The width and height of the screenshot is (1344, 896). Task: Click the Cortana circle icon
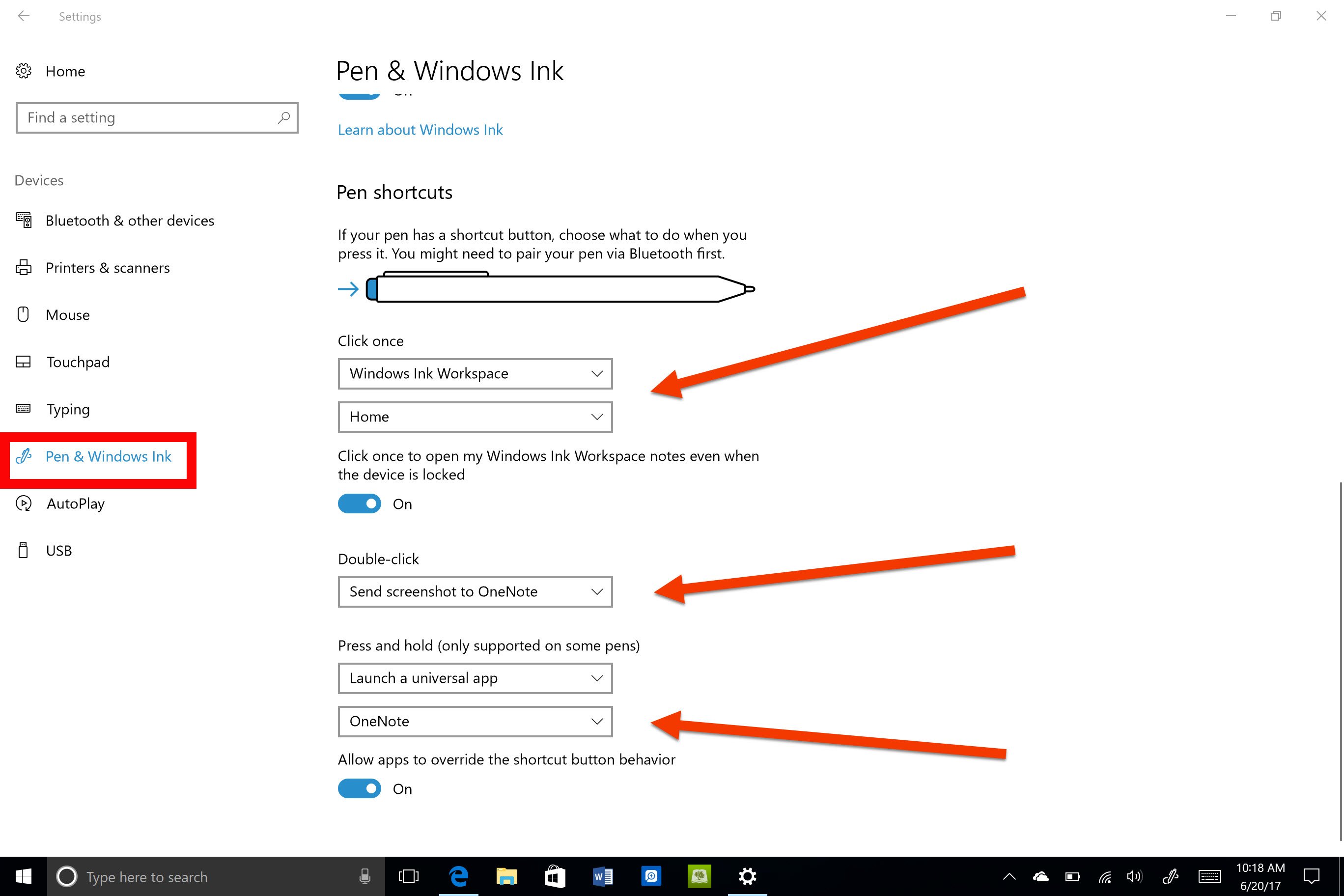[67, 876]
